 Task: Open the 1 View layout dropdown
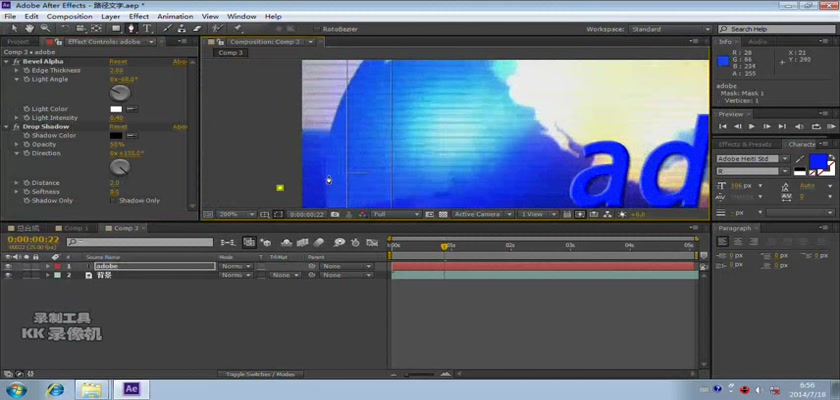click(538, 214)
